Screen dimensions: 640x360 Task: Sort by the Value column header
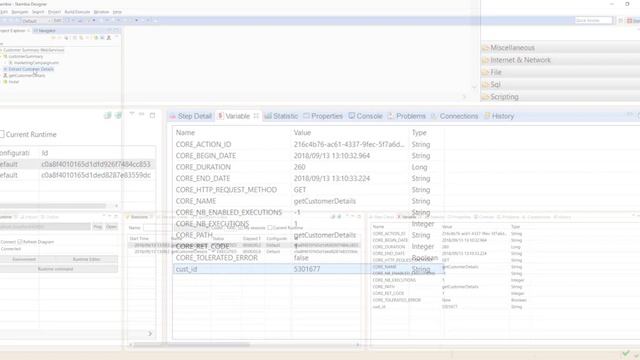pyautogui.click(x=302, y=133)
